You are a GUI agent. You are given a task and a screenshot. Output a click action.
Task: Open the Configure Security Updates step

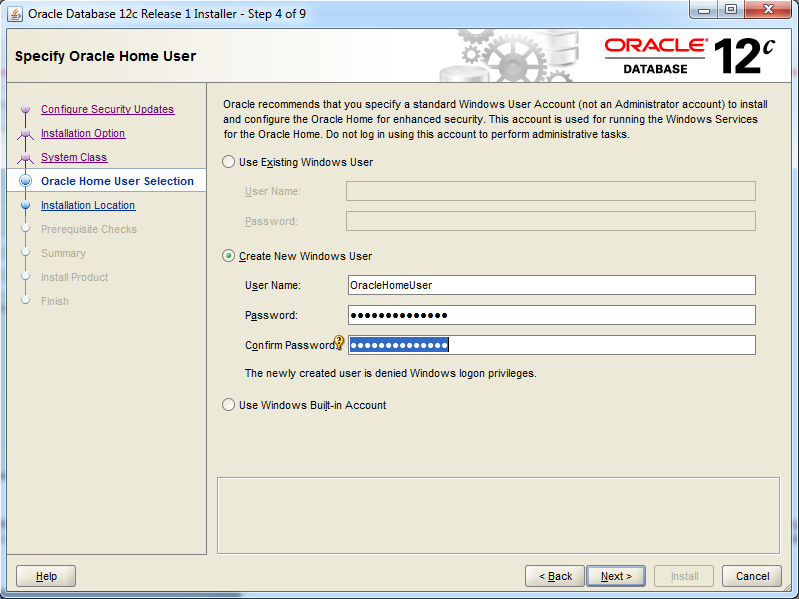[x=108, y=109]
